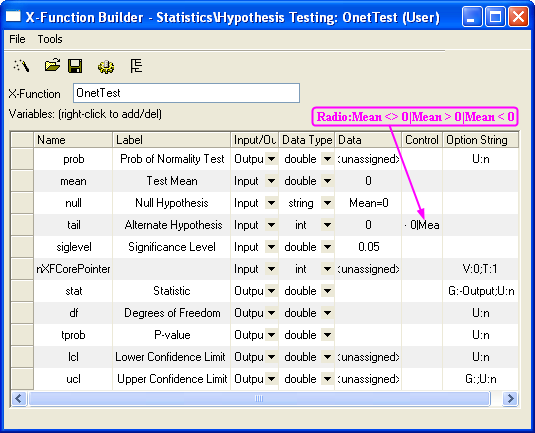Click the Control cell of the tail row

[x=422, y=225]
